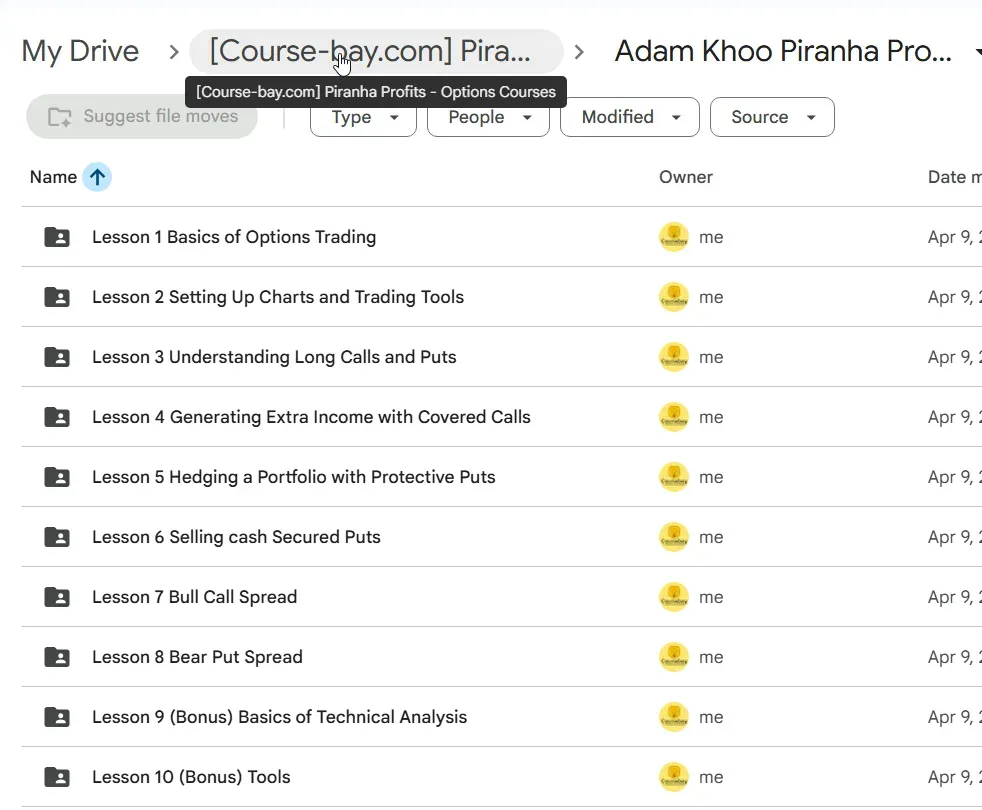Open the Modified filter dropdown
The image size is (982, 810).
(629, 117)
